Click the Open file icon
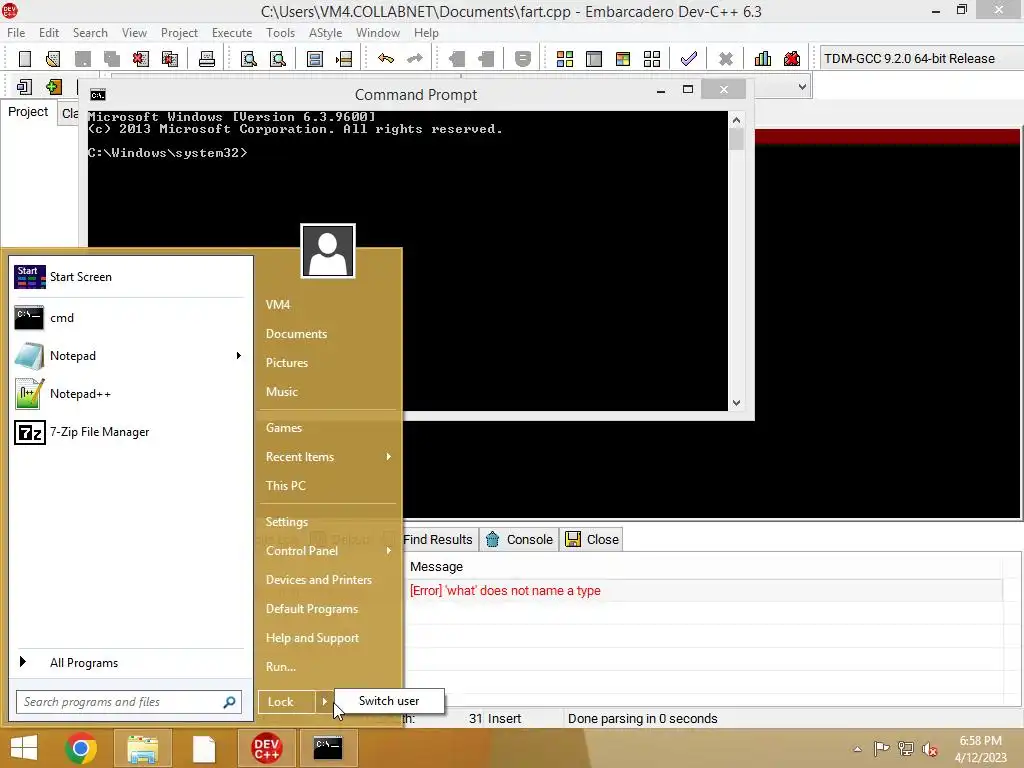The height and width of the screenshot is (768, 1024). coord(53,59)
